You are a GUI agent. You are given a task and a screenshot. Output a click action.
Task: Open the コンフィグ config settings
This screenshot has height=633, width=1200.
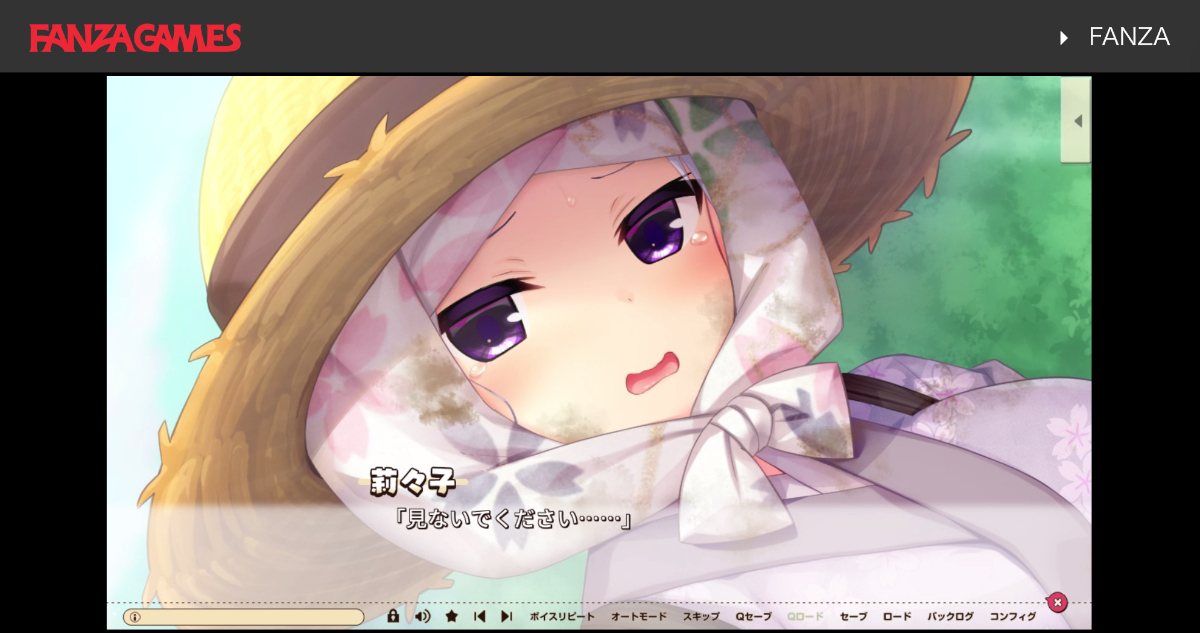pos(1013,617)
